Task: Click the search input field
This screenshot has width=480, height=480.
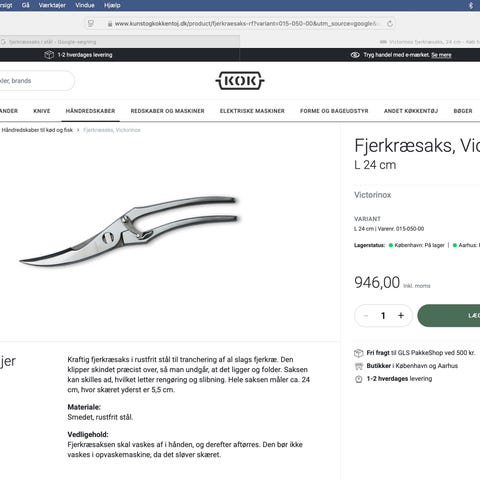Action: point(37,81)
